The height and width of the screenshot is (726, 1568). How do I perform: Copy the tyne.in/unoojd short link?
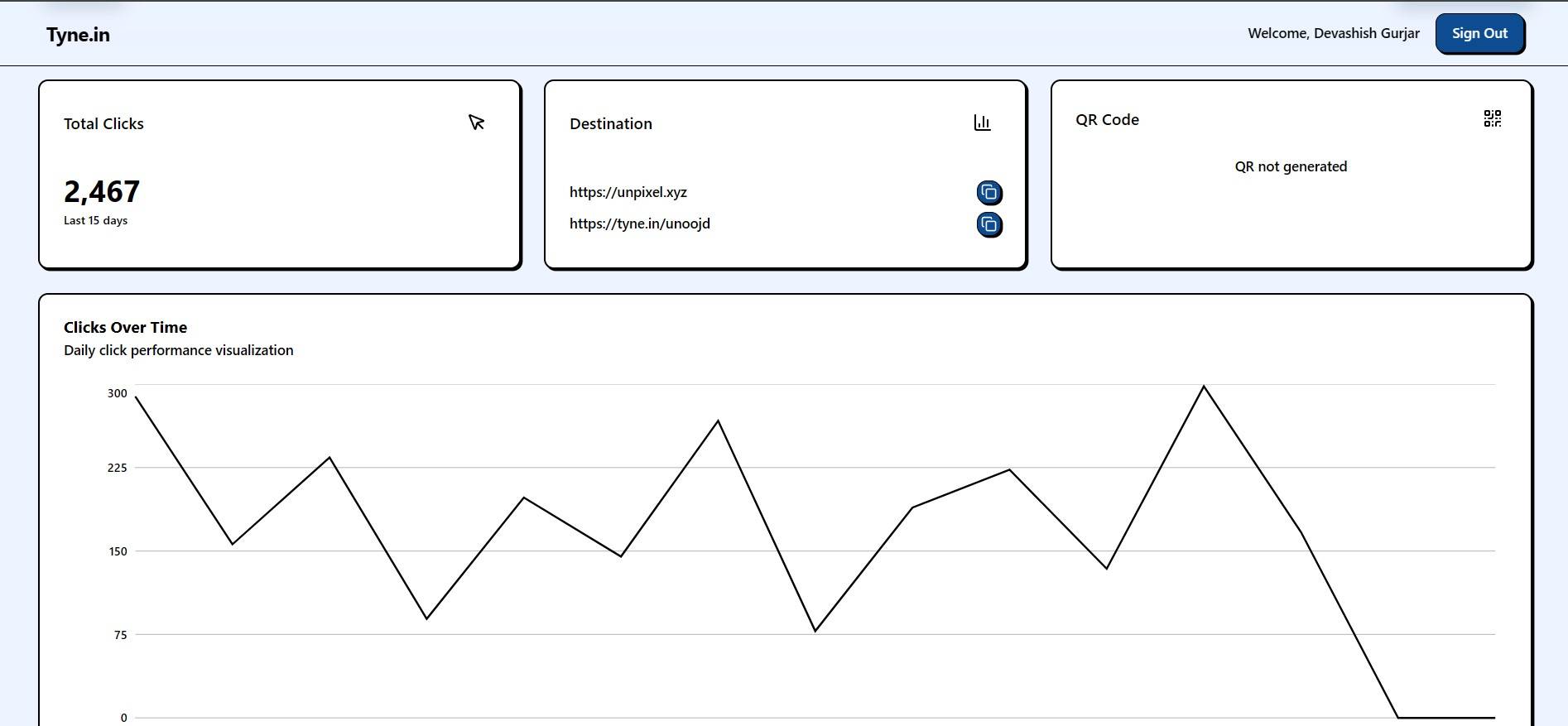pos(988,224)
